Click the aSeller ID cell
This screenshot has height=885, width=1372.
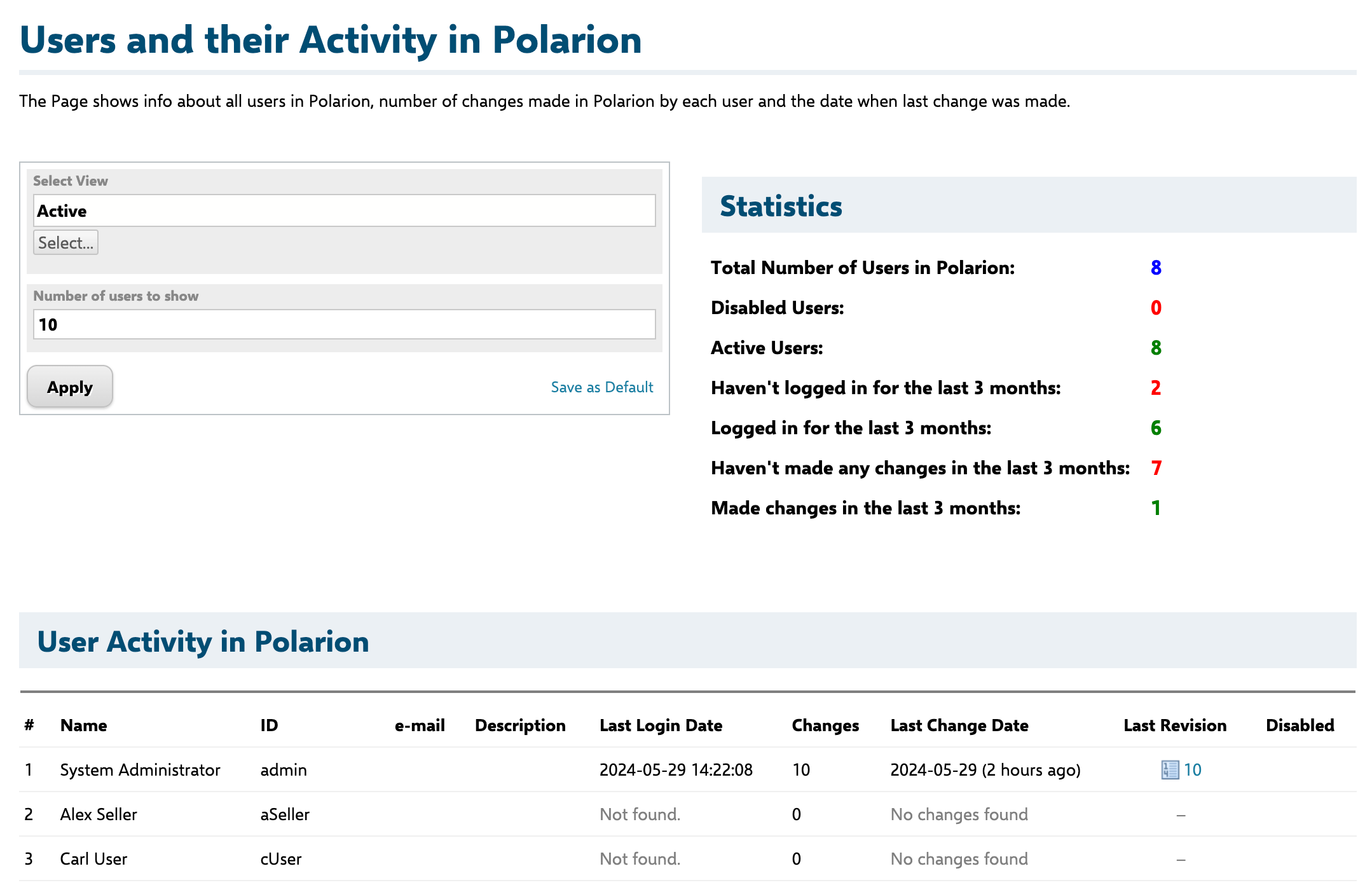[285, 814]
